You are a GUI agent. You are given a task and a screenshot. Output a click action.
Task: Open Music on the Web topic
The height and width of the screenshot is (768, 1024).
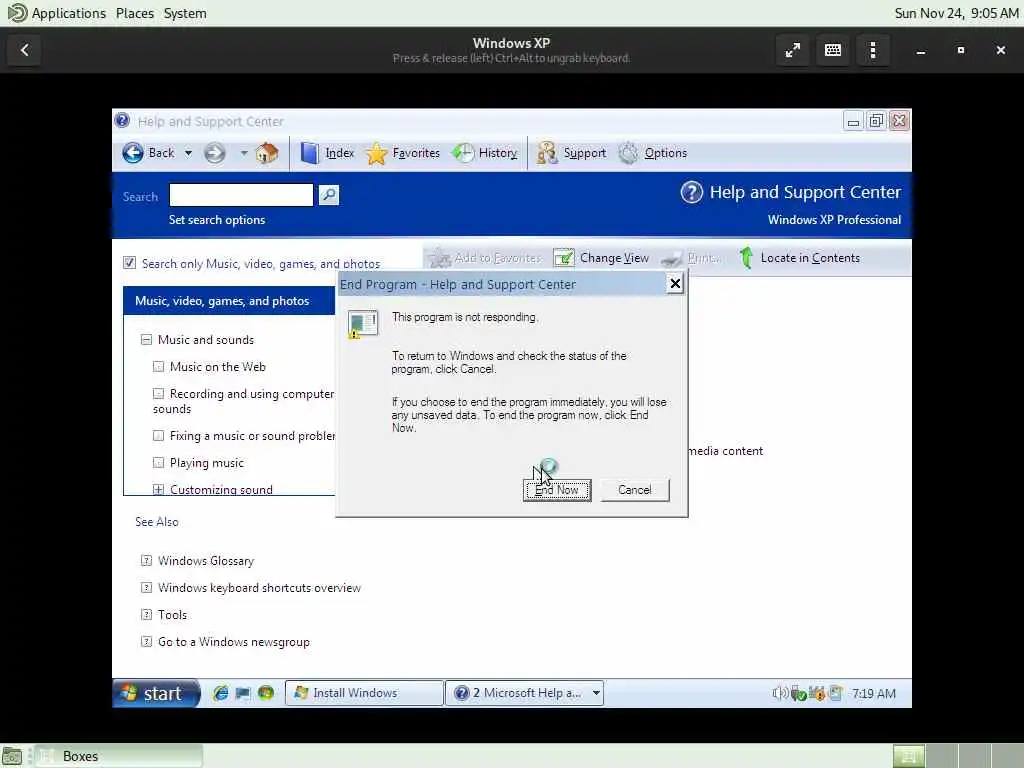tap(217, 367)
